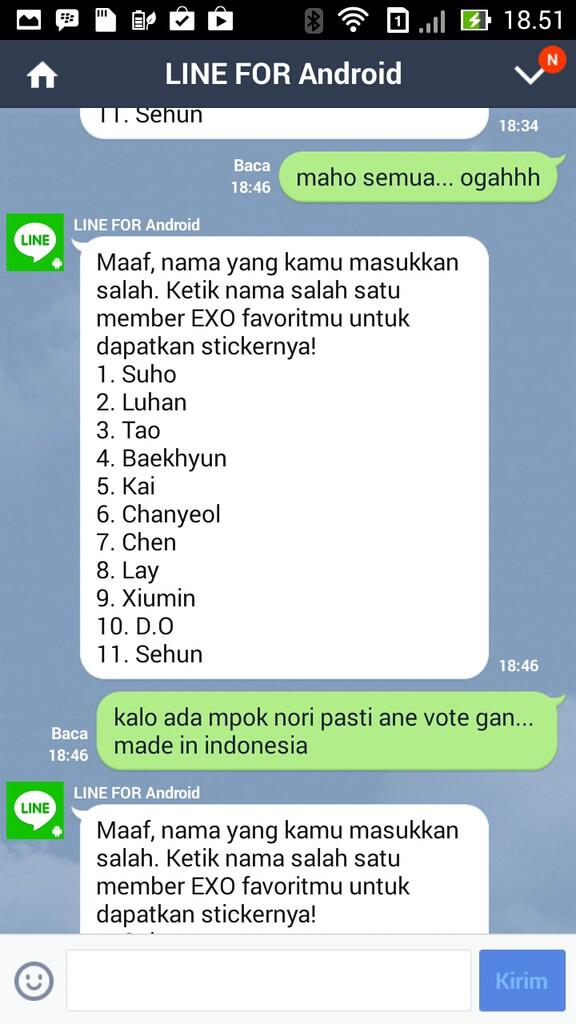Select the 'kalo ada mpok nori' message bubble
This screenshot has width=576, height=1024.
coord(328,731)
